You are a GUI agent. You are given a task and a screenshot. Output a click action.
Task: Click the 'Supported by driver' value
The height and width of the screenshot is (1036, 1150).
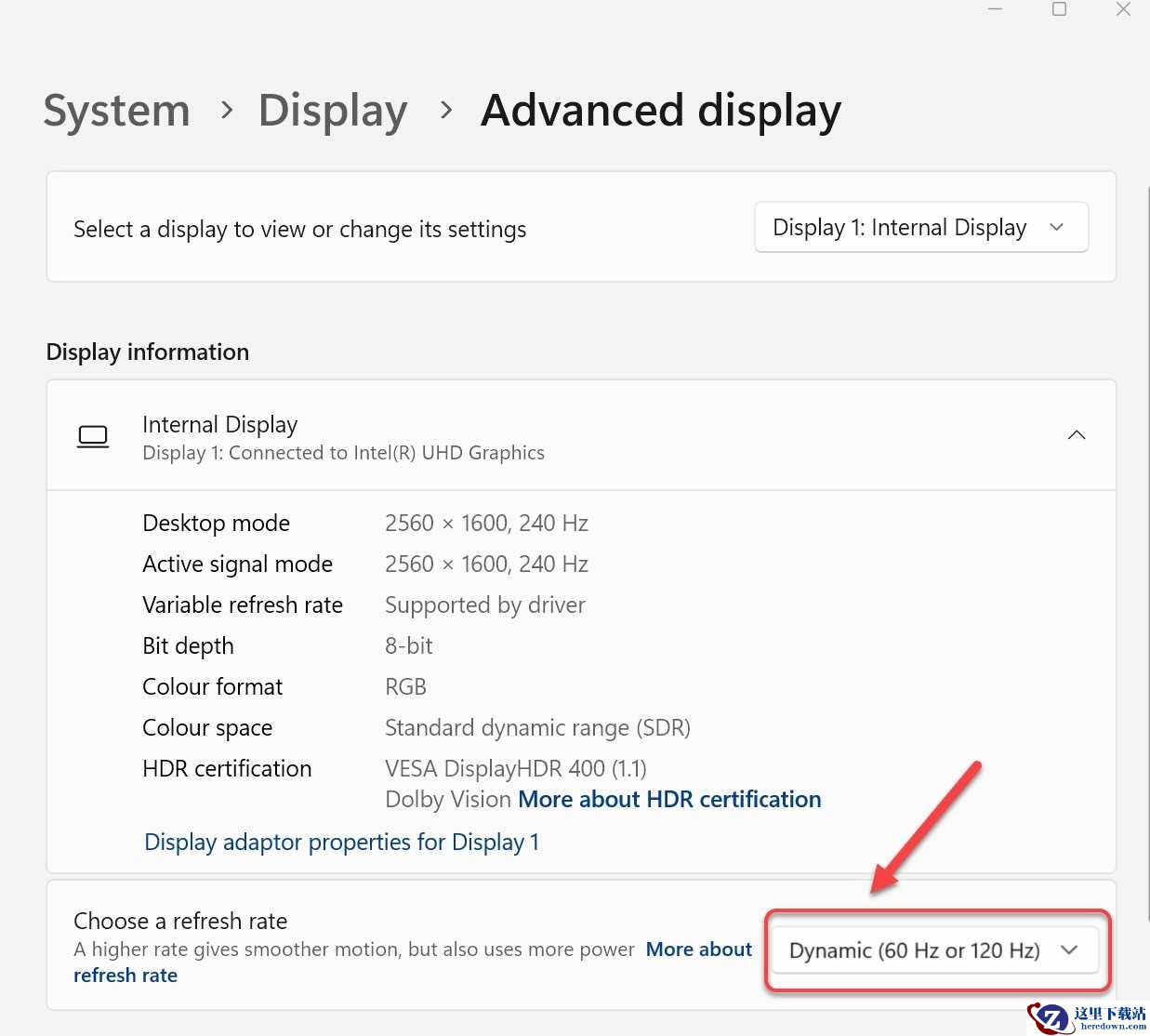[485, 604]
